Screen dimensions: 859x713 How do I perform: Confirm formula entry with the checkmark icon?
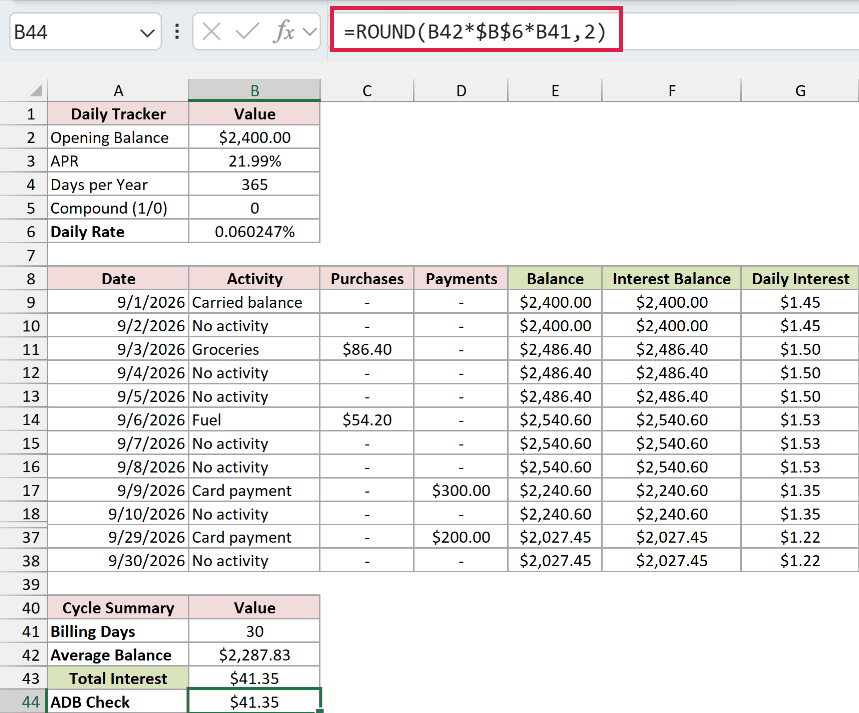pyautogui.click(x=247, y=32)
